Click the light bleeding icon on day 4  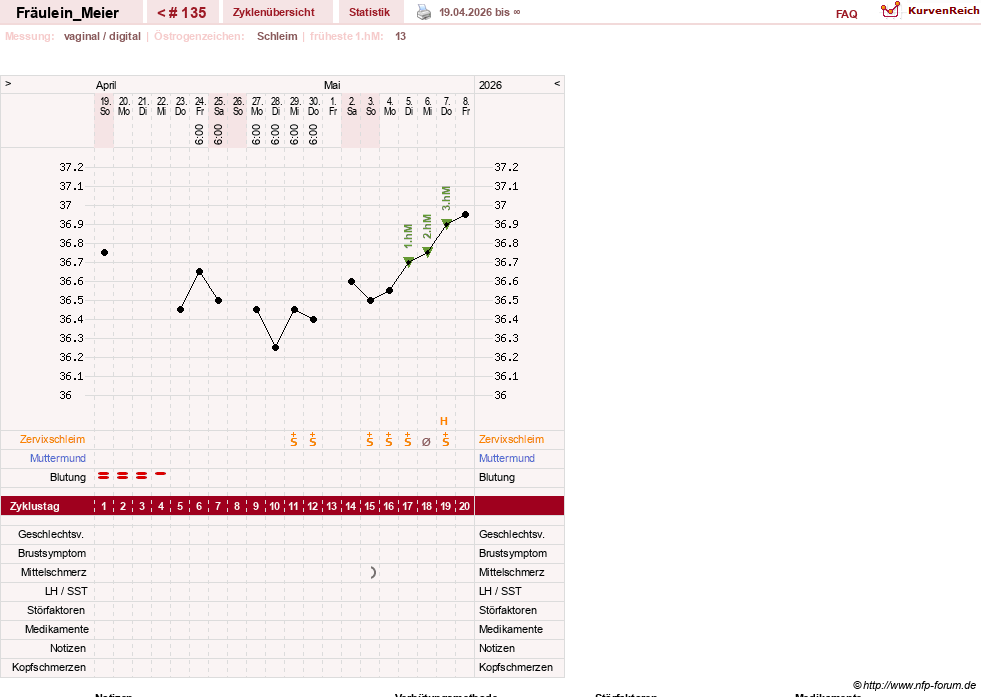(161, 474)
